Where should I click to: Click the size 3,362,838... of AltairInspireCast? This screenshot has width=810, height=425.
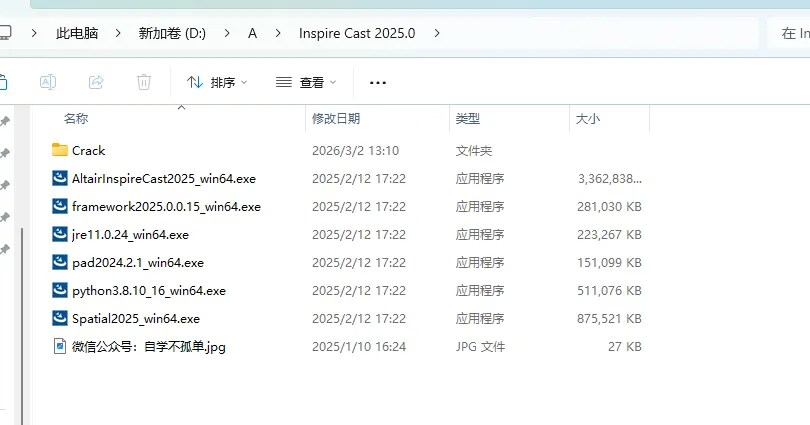tap(610, 179)
